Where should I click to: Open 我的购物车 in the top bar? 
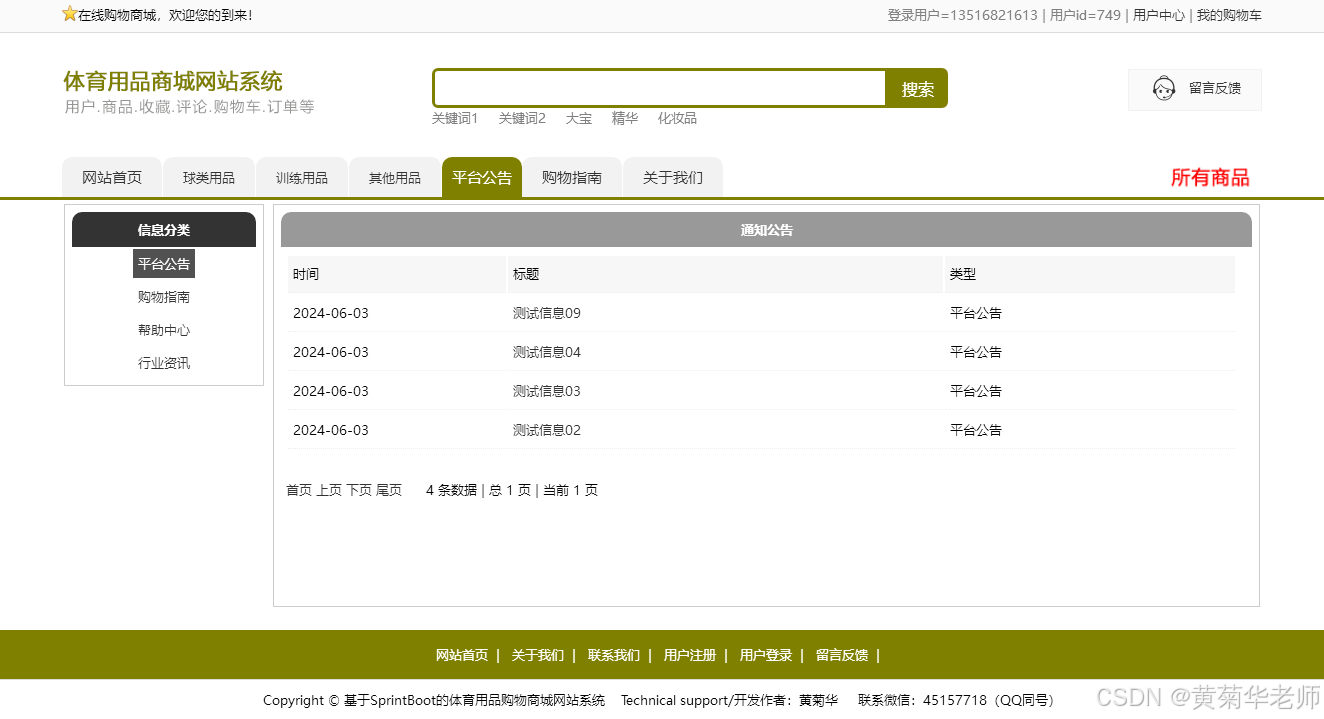(1229, 15)
